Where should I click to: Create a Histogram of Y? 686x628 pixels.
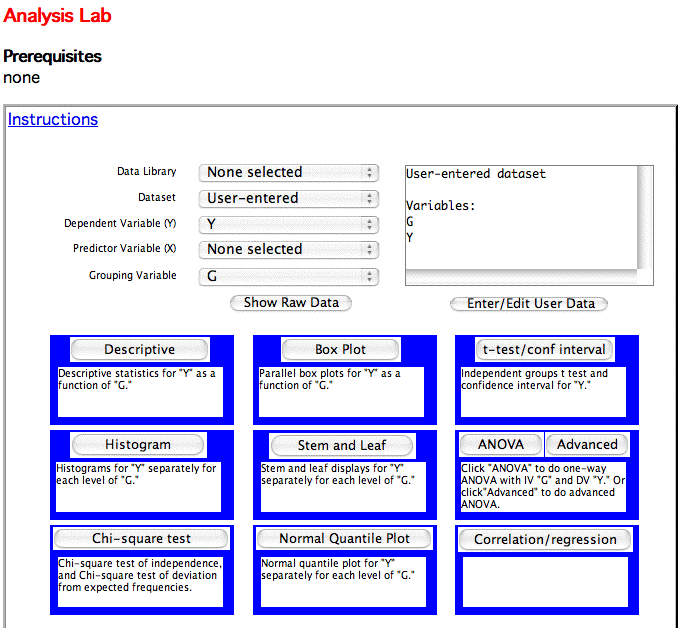click(x=138, y=445)
